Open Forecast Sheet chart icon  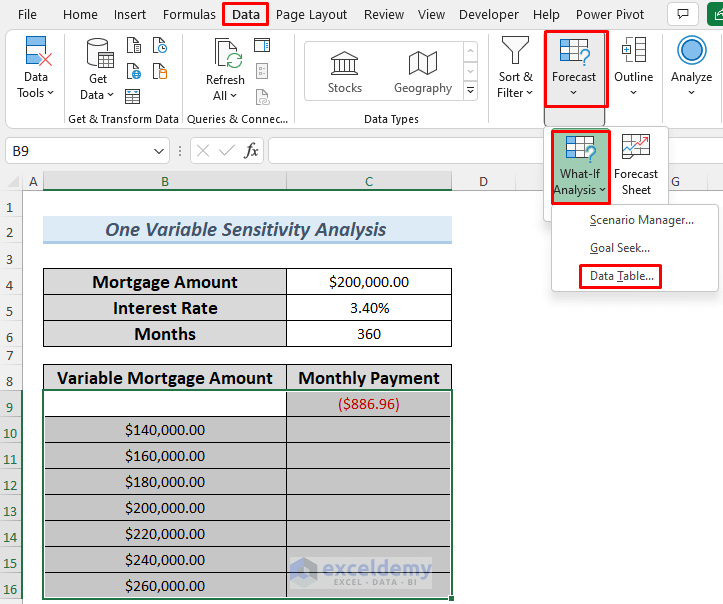pyautogui.click(x=636, y=147)
